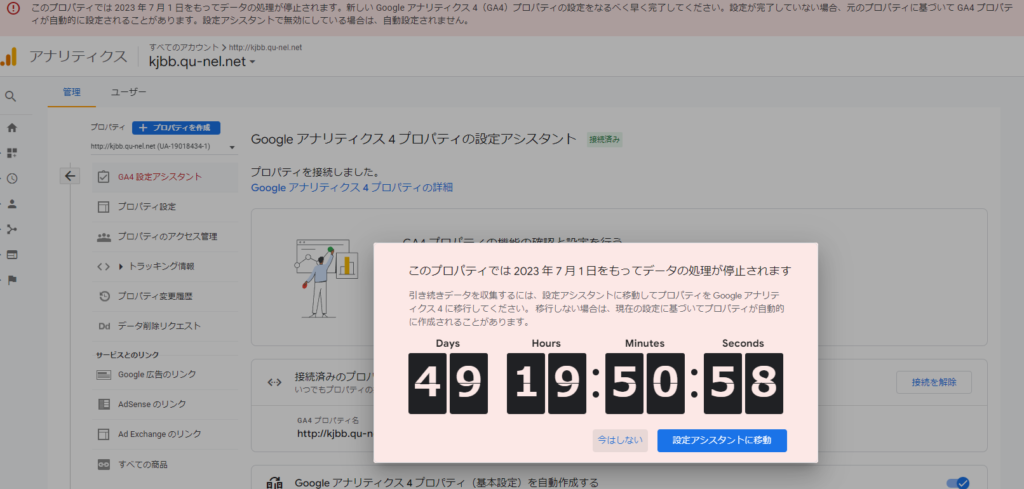
Task: Click the search magnifier icon in sidebar
Action: pos(11,97)
